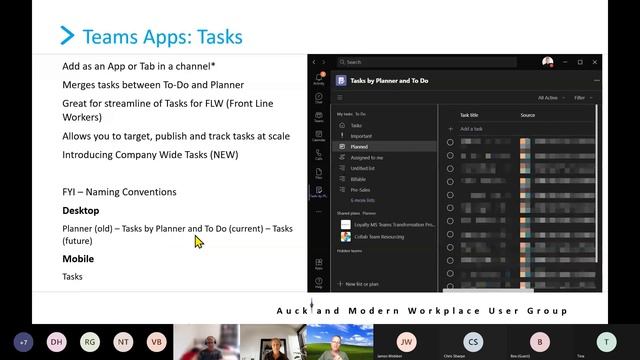Click the bold 'Mobile' heading on slide

[78, 259]
